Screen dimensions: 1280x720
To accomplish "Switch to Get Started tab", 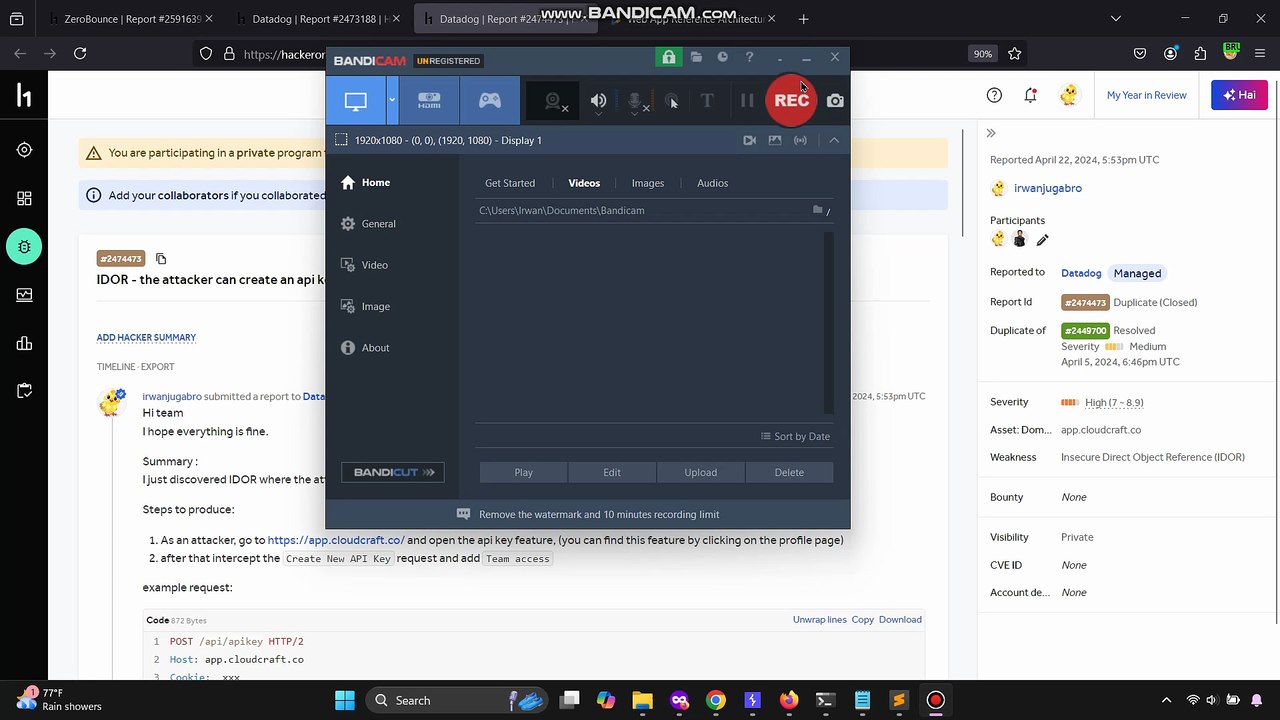I will point(510,183).
